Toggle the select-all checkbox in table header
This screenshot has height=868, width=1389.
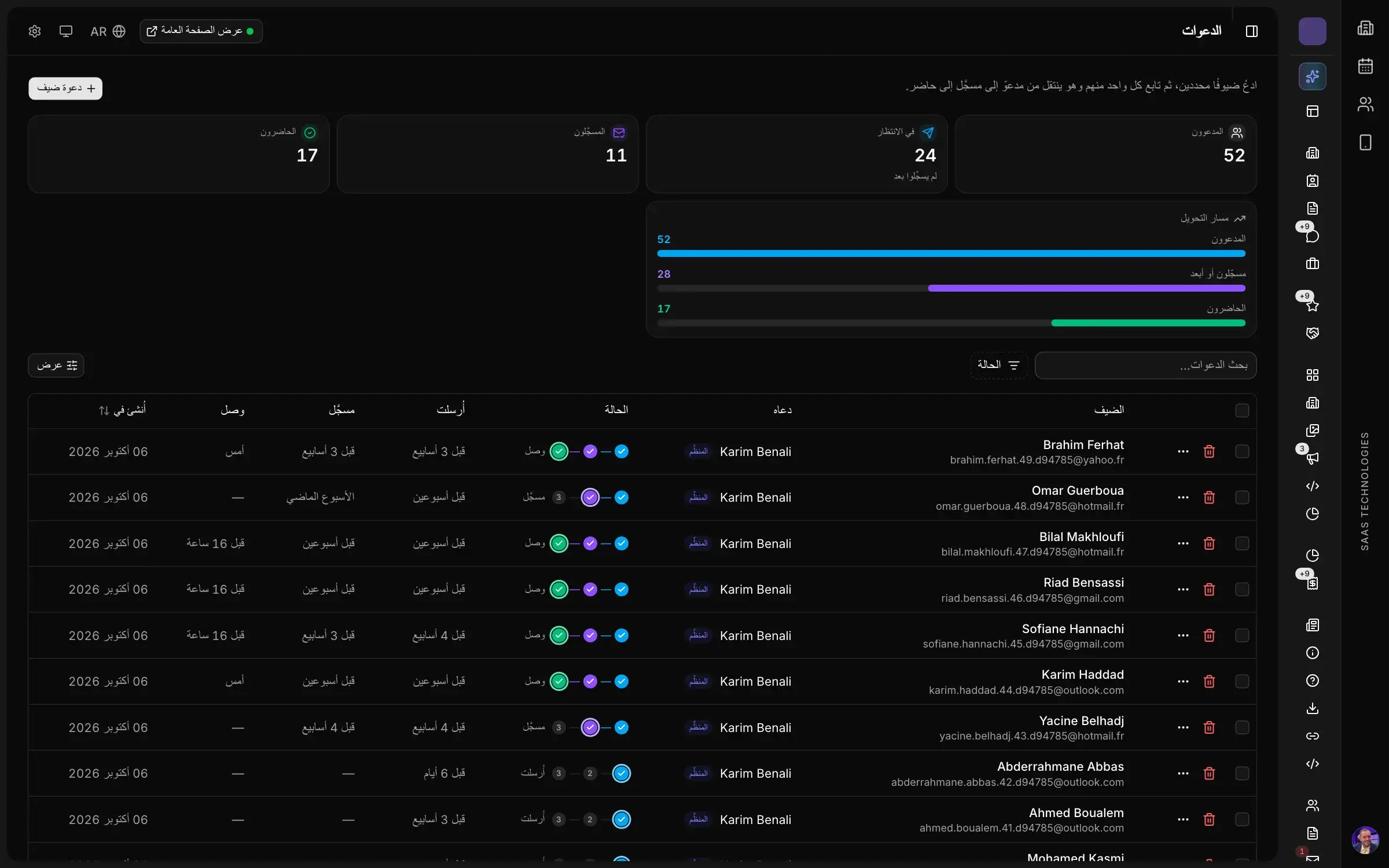click(1242, 410)
